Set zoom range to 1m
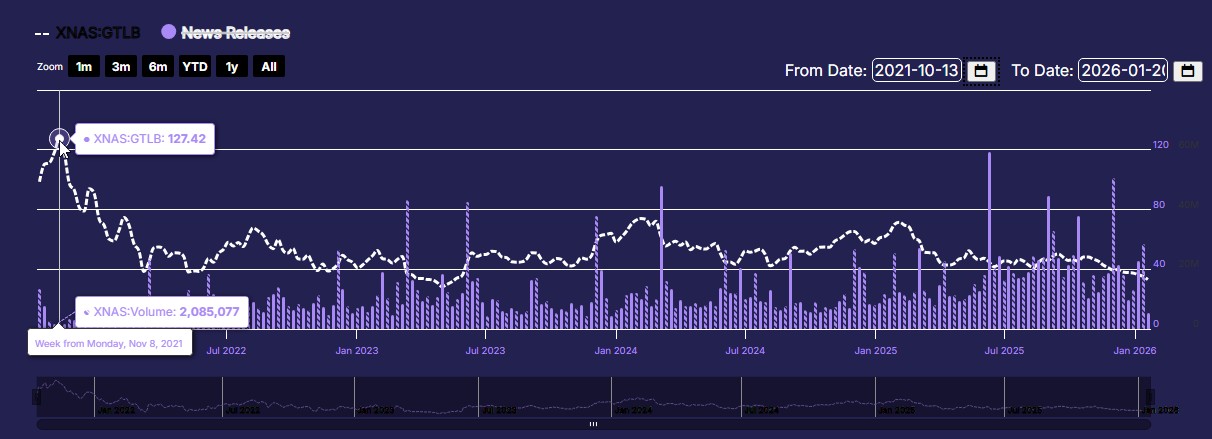The image size is (1212, 439). click(84, 67)
